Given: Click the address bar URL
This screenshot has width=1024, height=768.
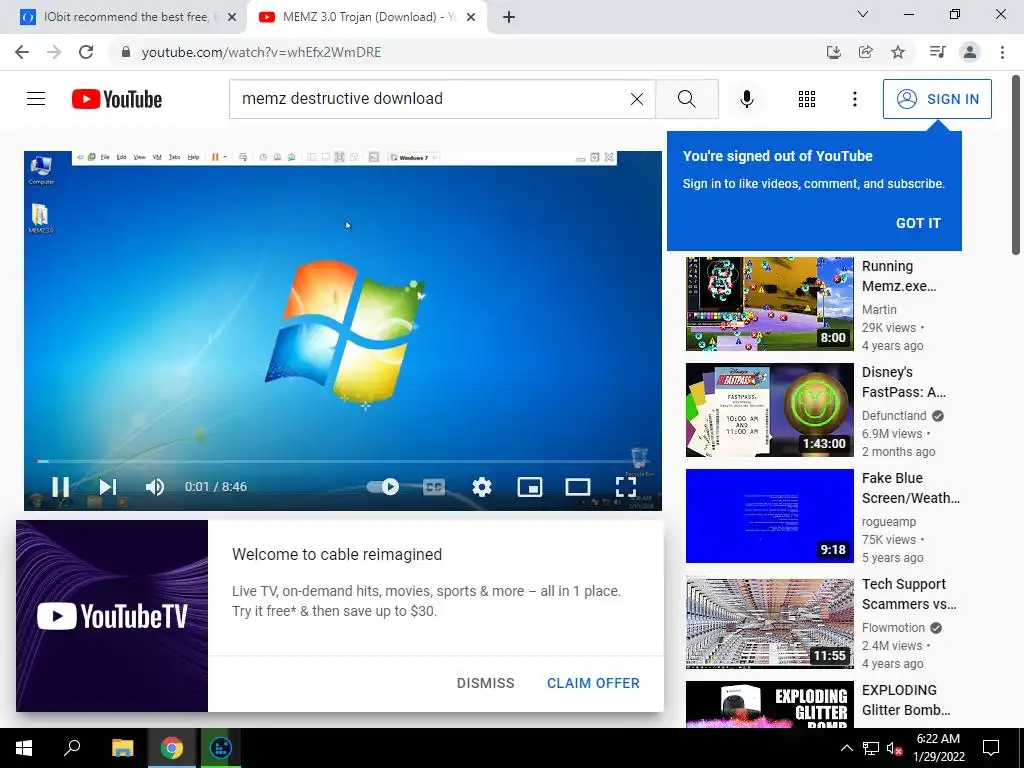Looking at the screenshot, I should tap(261, 52).
